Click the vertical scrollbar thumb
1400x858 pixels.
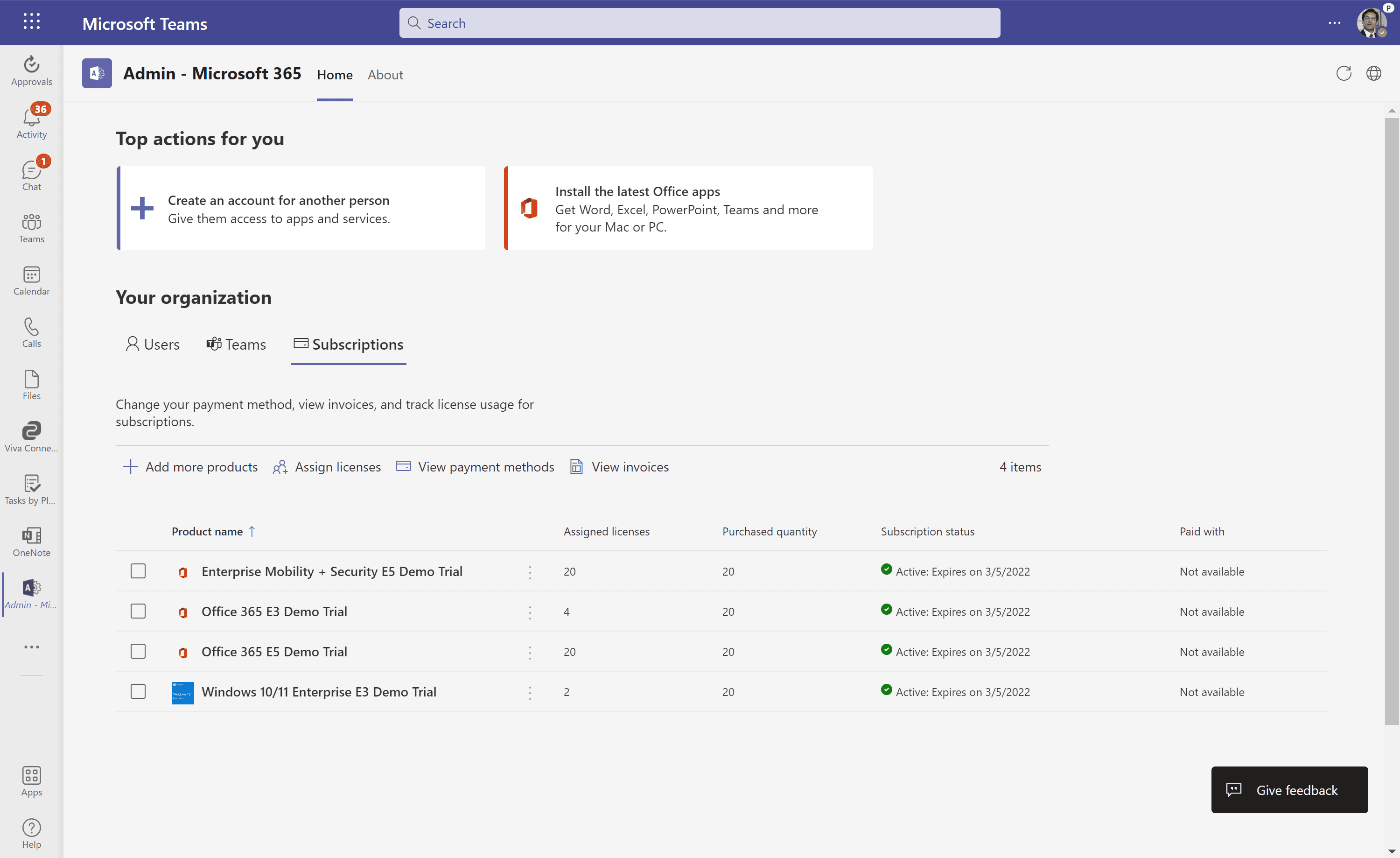coord(1392,421)
